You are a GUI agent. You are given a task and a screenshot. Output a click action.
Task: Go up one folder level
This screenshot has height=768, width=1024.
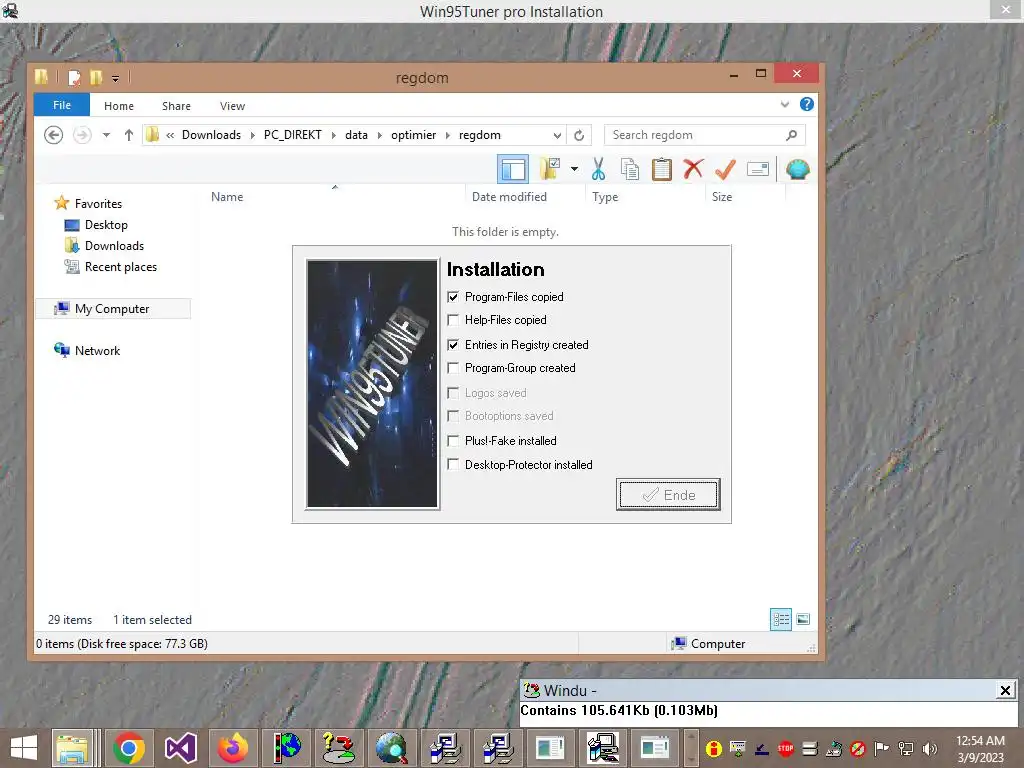pos(129,135)
